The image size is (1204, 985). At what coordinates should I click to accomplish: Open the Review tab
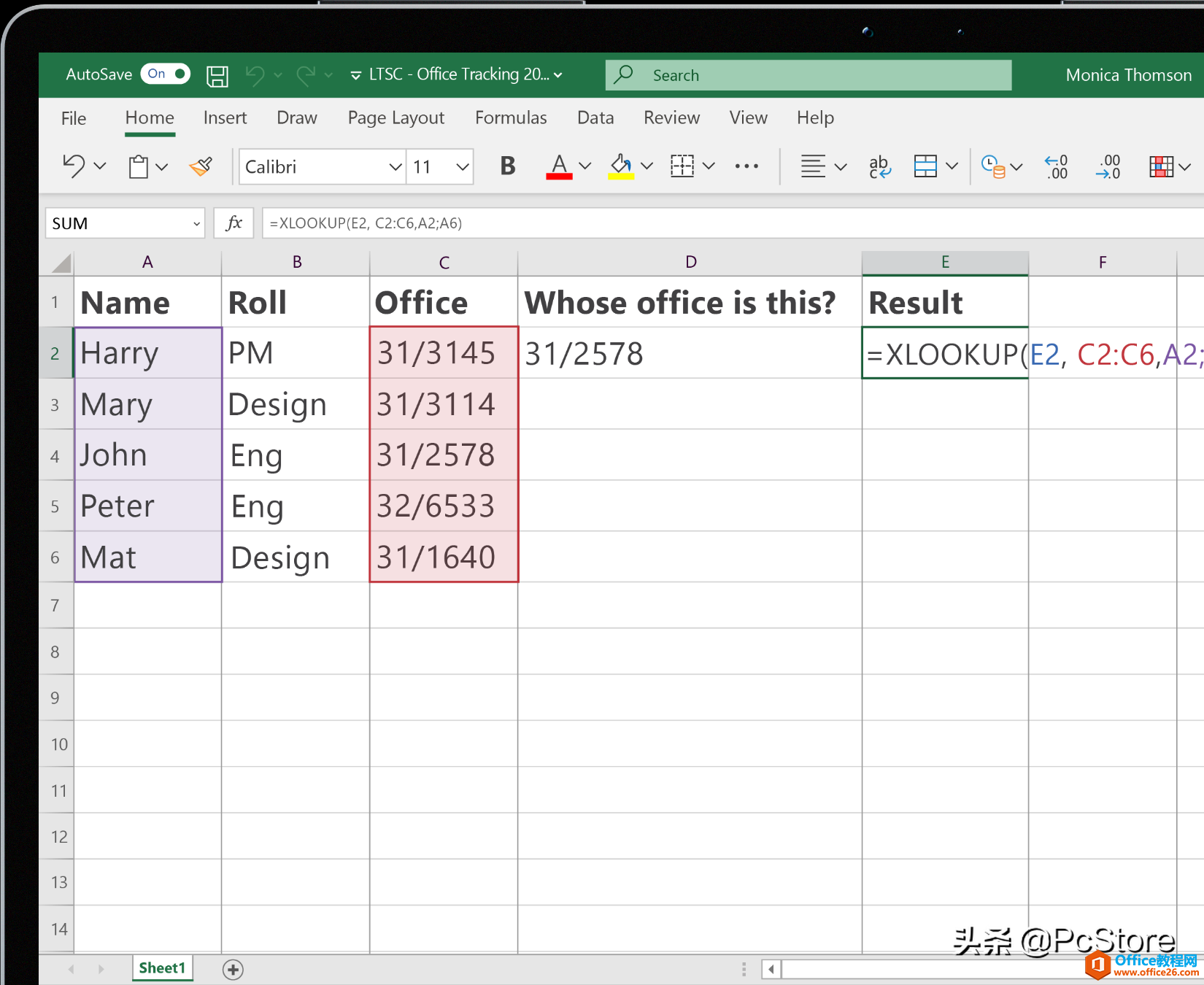pos(671,118)
